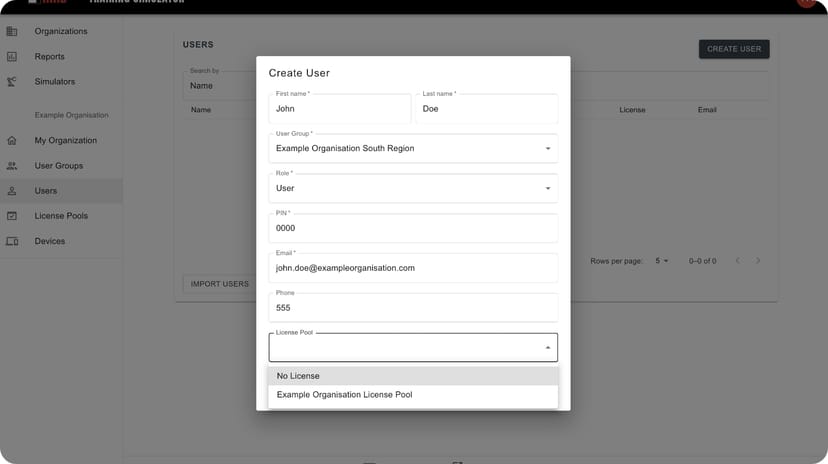The height and width of the screenshot is (464, 828).
Task: Choose Example Organisation License Pool option
Action: pos(413,395)
